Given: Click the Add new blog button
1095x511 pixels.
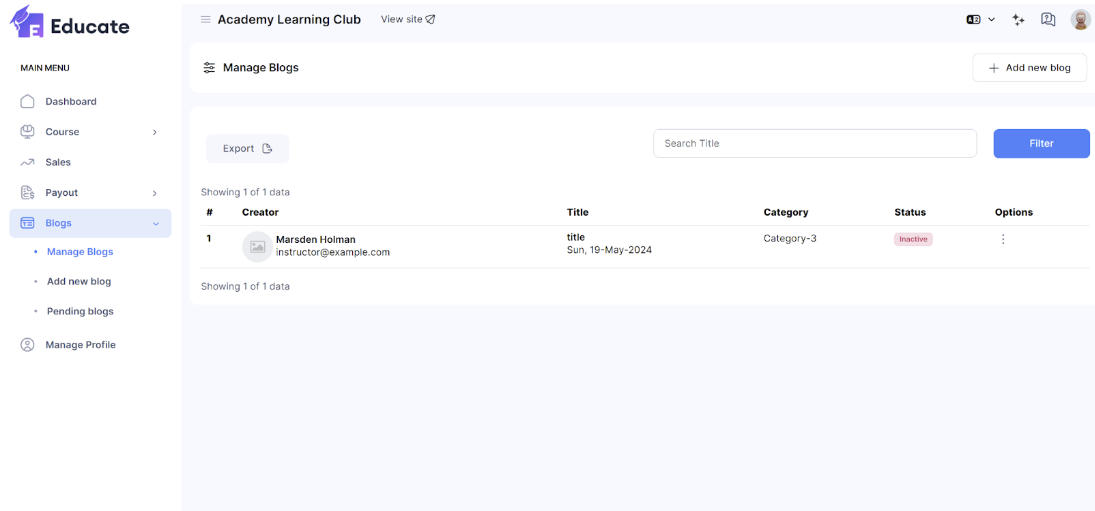Looking at the screenshot, I should pos(1029,68).
